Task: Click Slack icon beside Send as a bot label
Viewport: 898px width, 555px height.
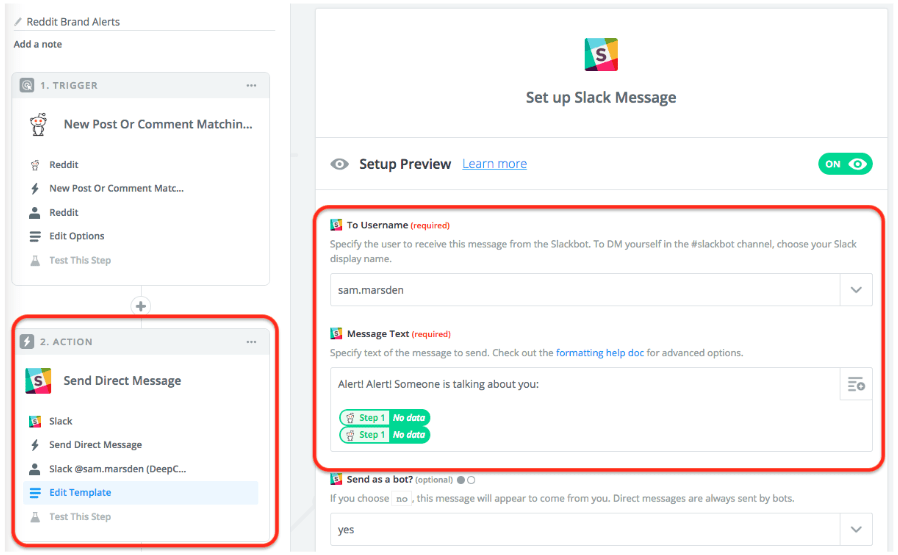Action: 336,479
